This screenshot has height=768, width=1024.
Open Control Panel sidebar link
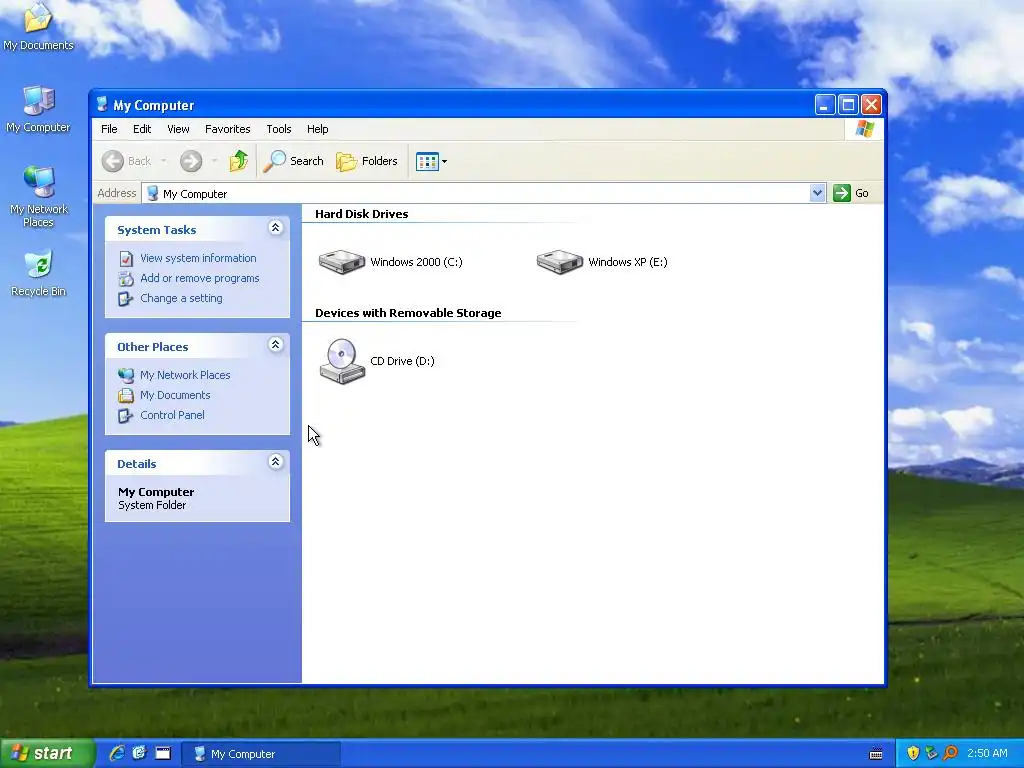172,415
